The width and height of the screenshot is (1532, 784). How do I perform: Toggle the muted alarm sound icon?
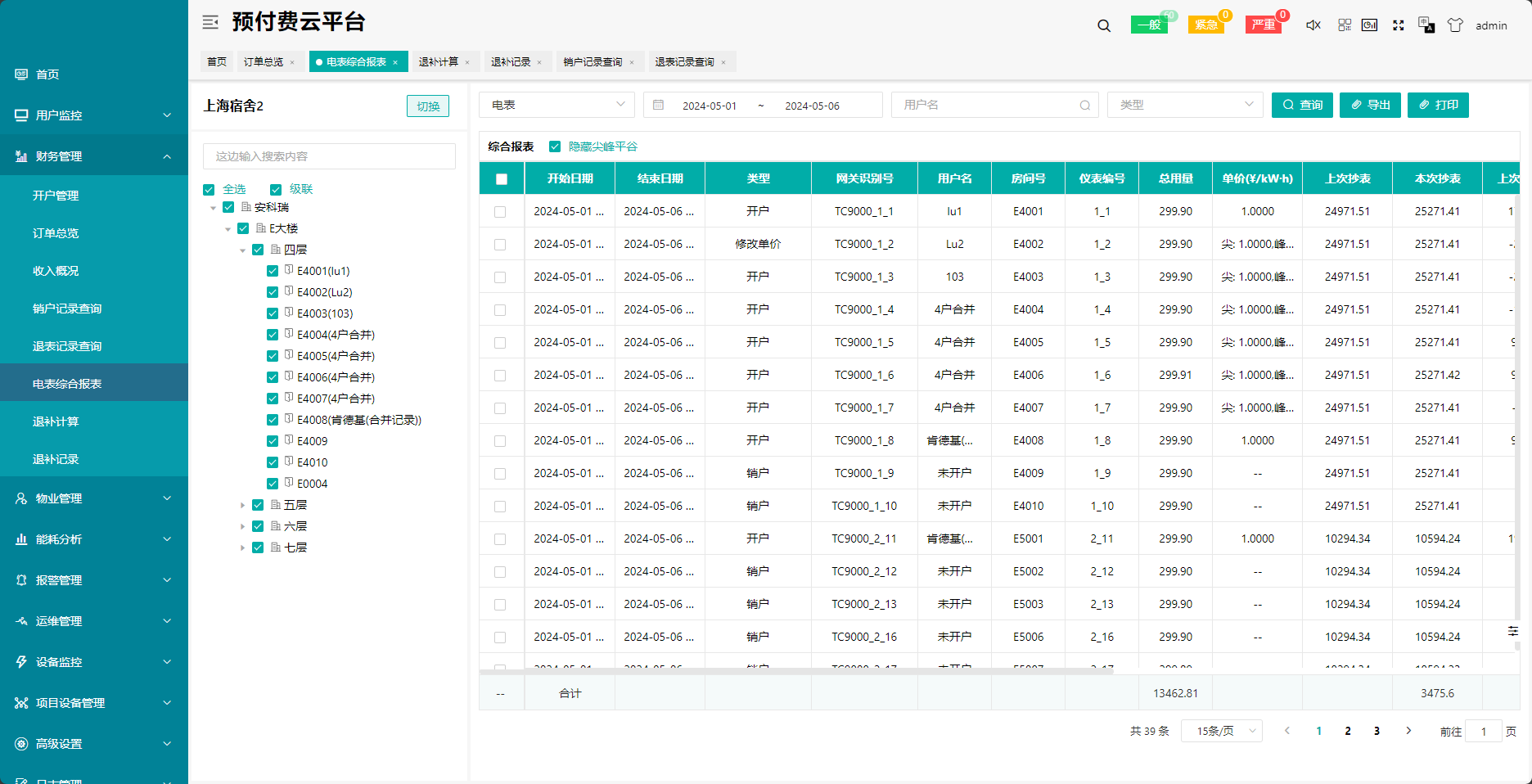point(1313,25)
